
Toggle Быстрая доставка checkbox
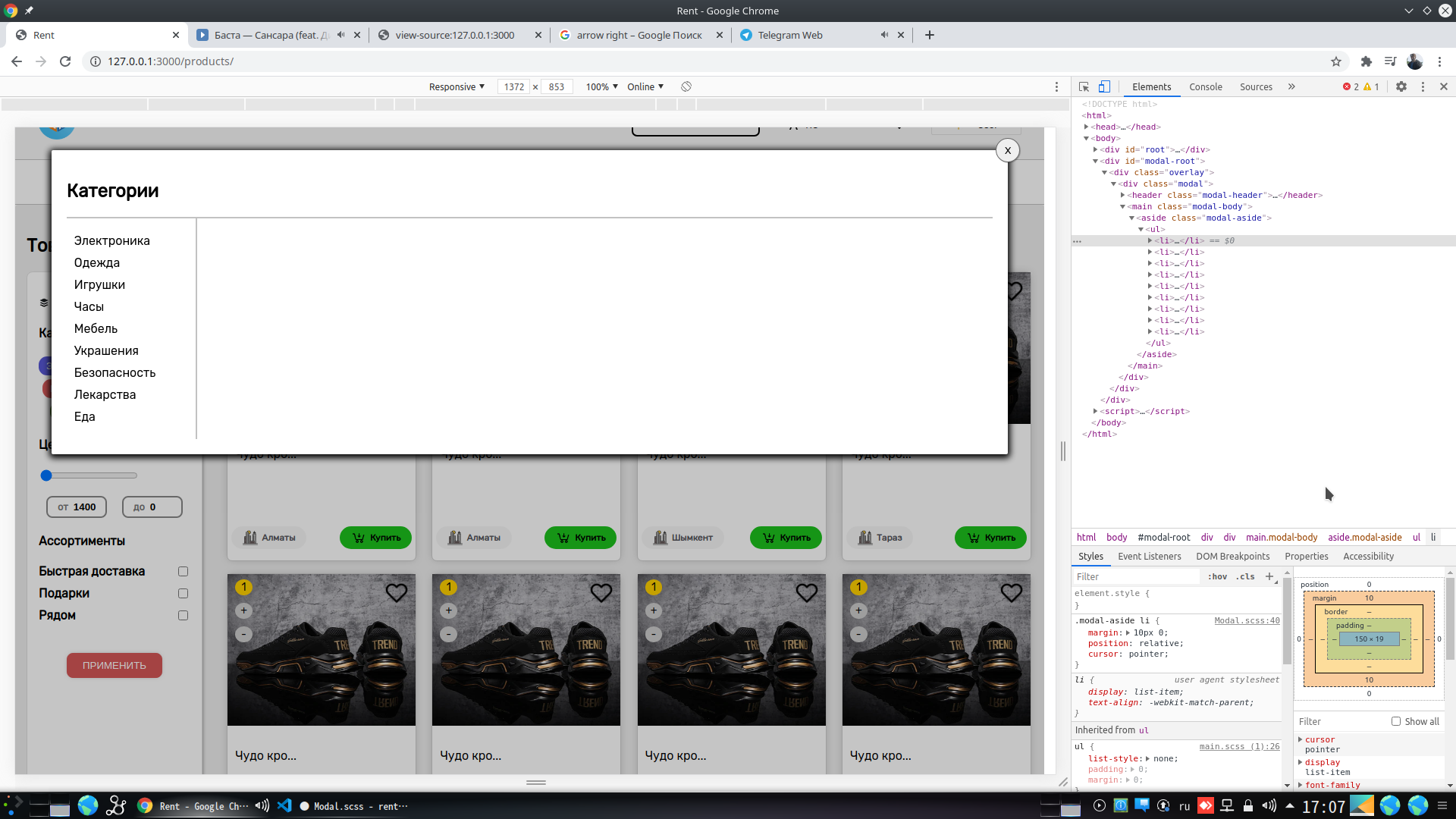pos(183,571)
